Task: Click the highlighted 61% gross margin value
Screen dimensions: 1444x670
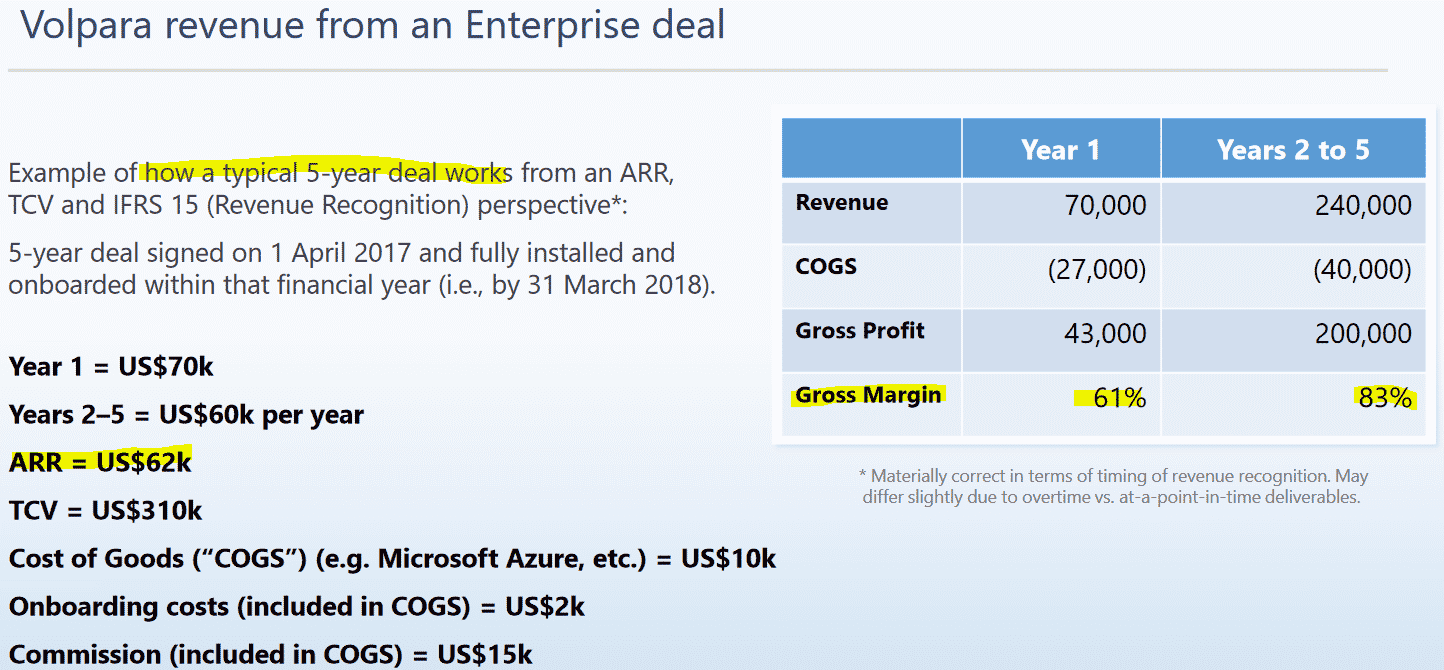Action: (1118, 398)
